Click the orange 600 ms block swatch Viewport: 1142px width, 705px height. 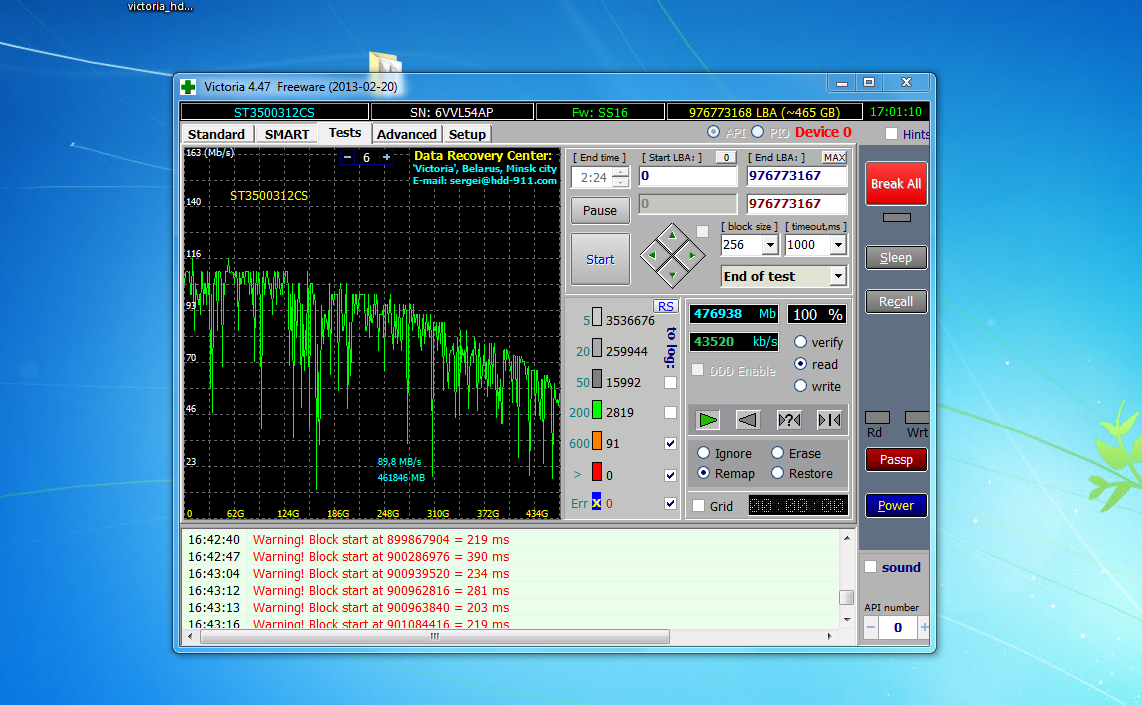(x=596, y=441)
